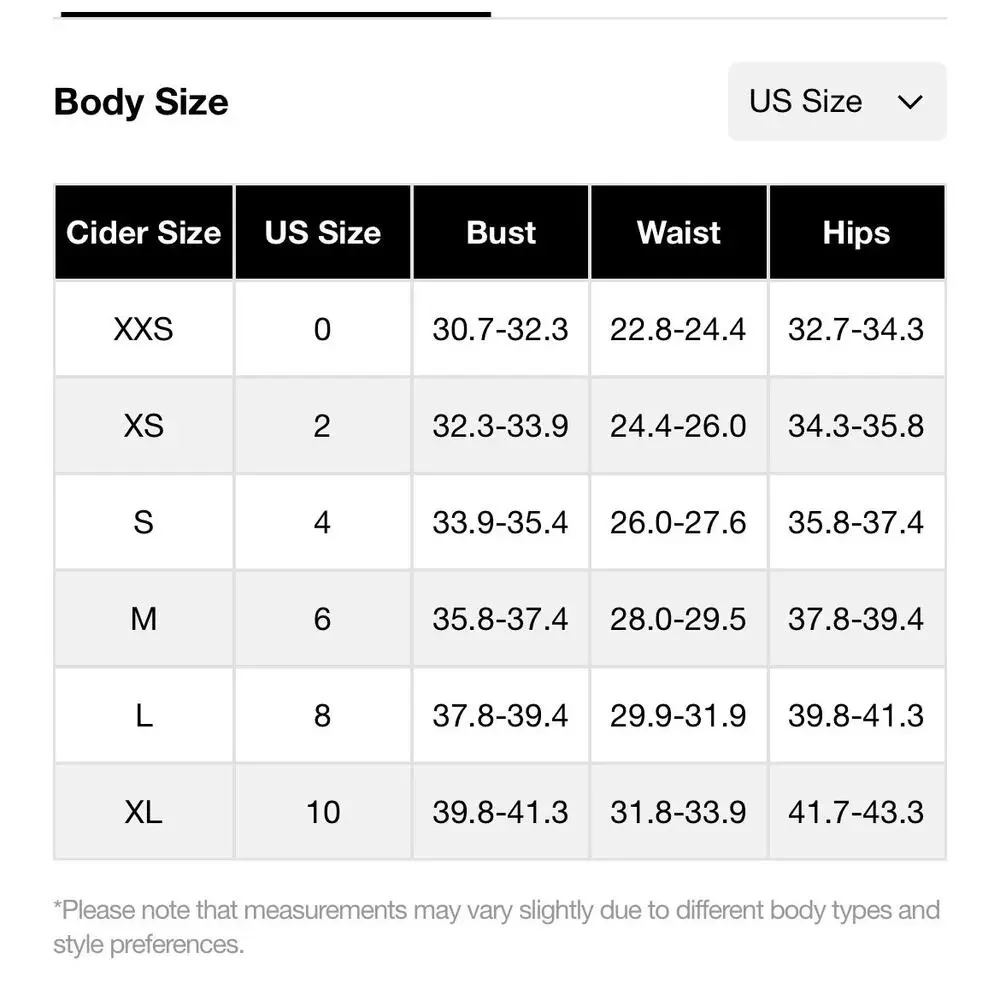
Task: Click the S size row label
Action: [144, 522]
